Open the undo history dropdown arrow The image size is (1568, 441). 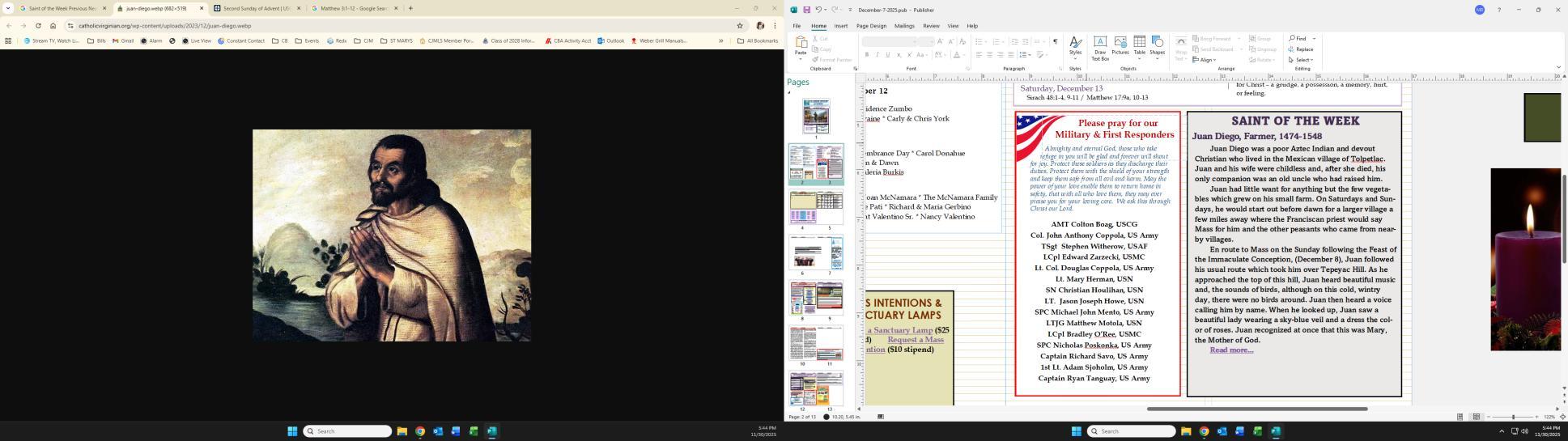825,10
